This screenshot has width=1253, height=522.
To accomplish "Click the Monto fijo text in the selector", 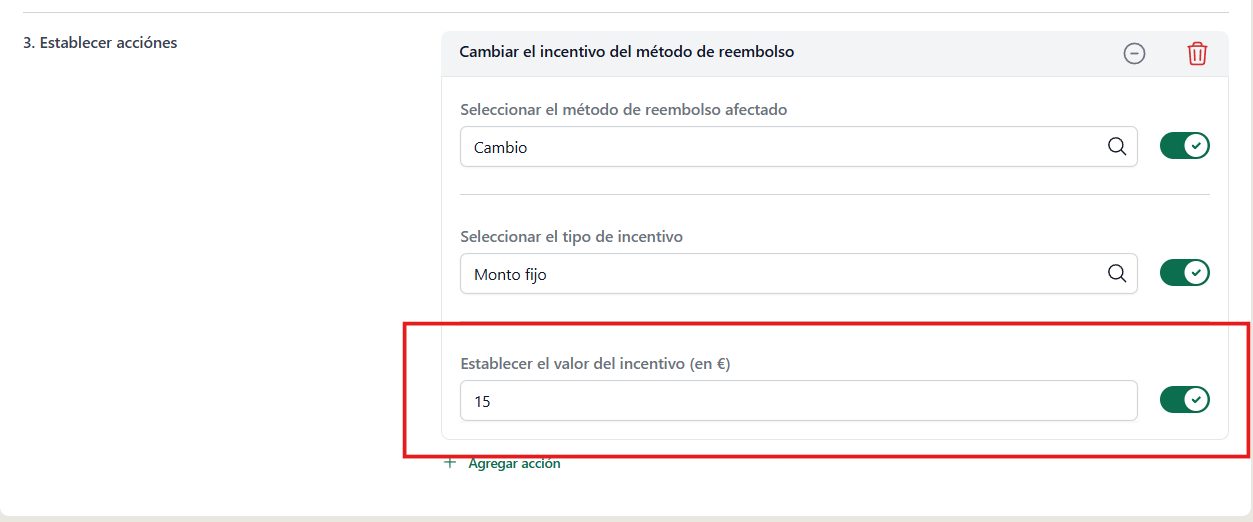I will (510, 274).
